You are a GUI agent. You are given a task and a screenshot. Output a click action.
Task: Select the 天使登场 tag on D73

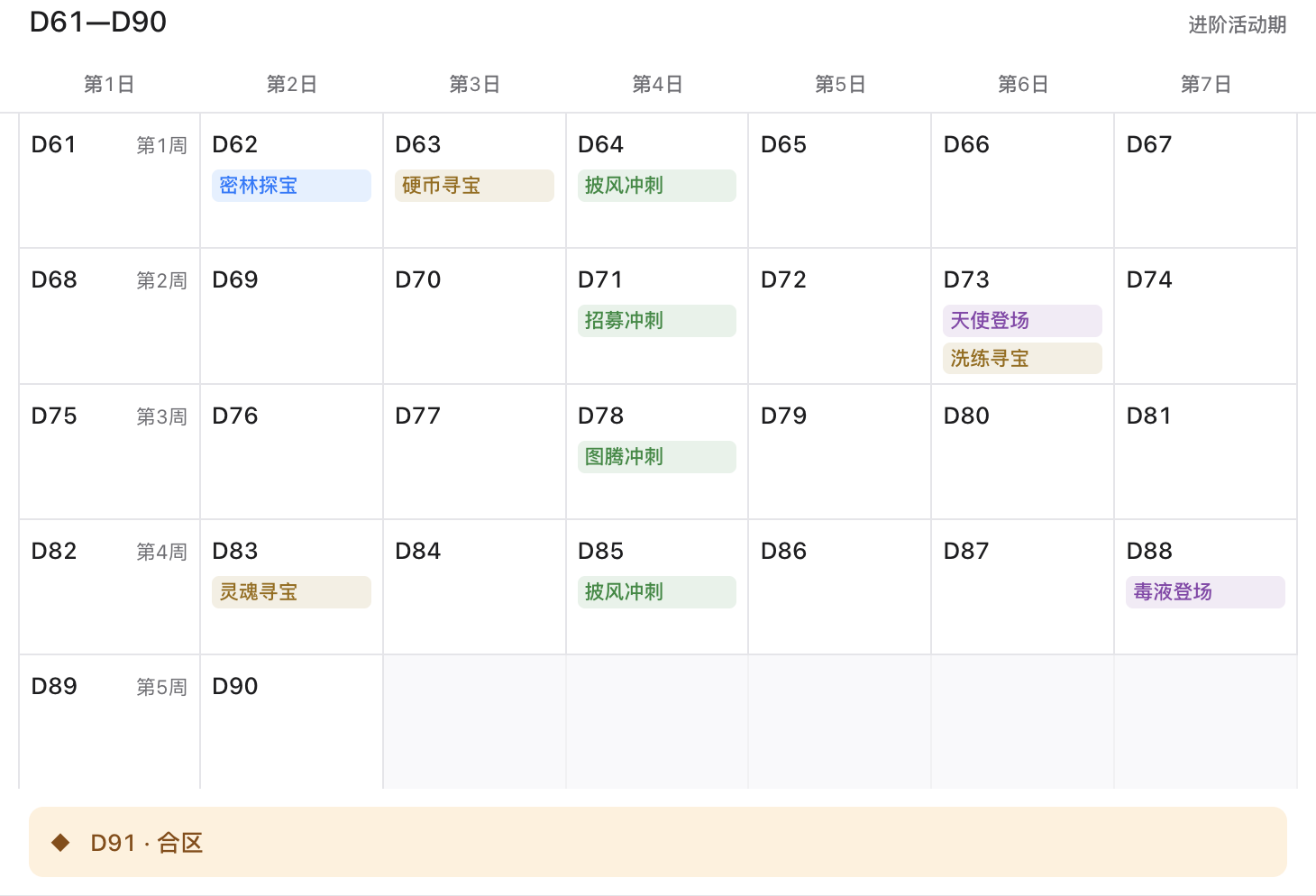pos(1022,321)
